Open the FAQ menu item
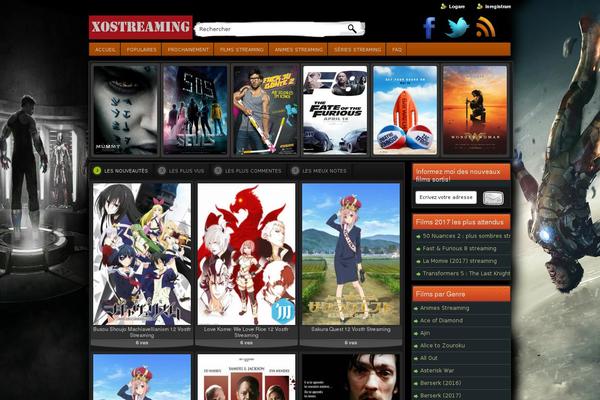This screenshot has height=400, width=600. (x=397, y=50)
